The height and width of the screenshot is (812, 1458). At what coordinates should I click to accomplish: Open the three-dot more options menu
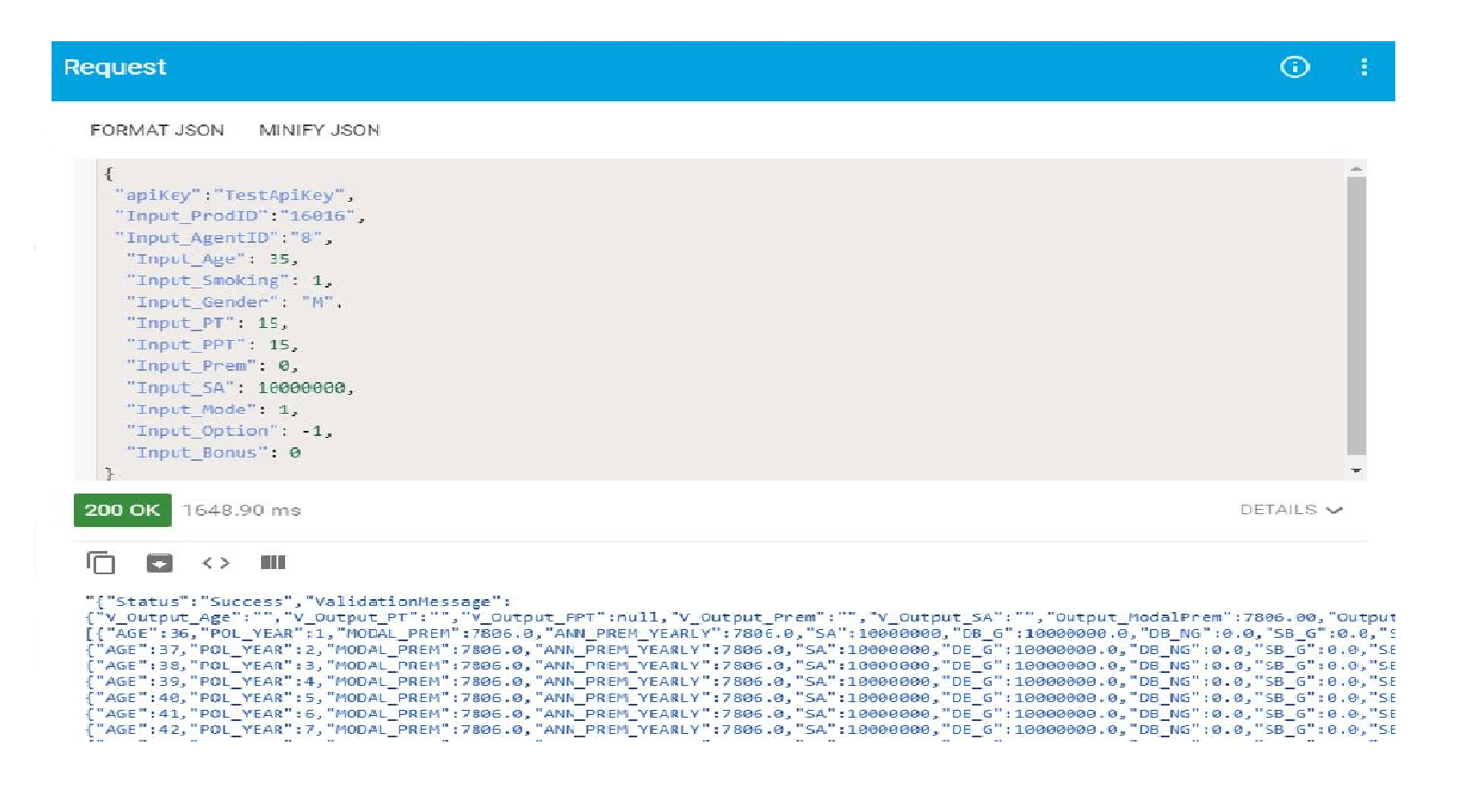[x=1364, y=67]
